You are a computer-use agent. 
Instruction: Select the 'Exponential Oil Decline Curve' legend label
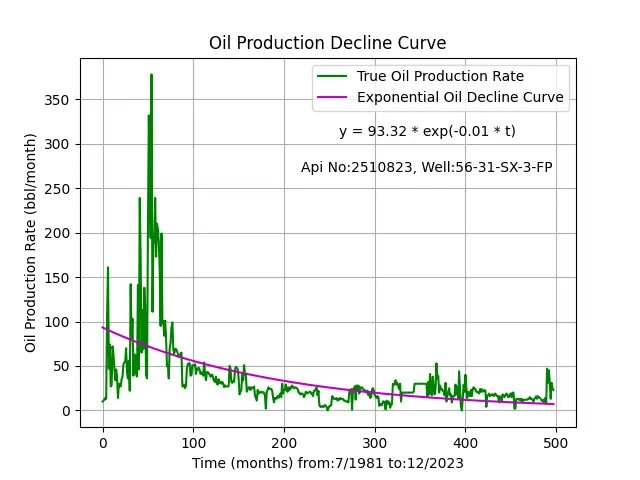click(x=460, y=98)
